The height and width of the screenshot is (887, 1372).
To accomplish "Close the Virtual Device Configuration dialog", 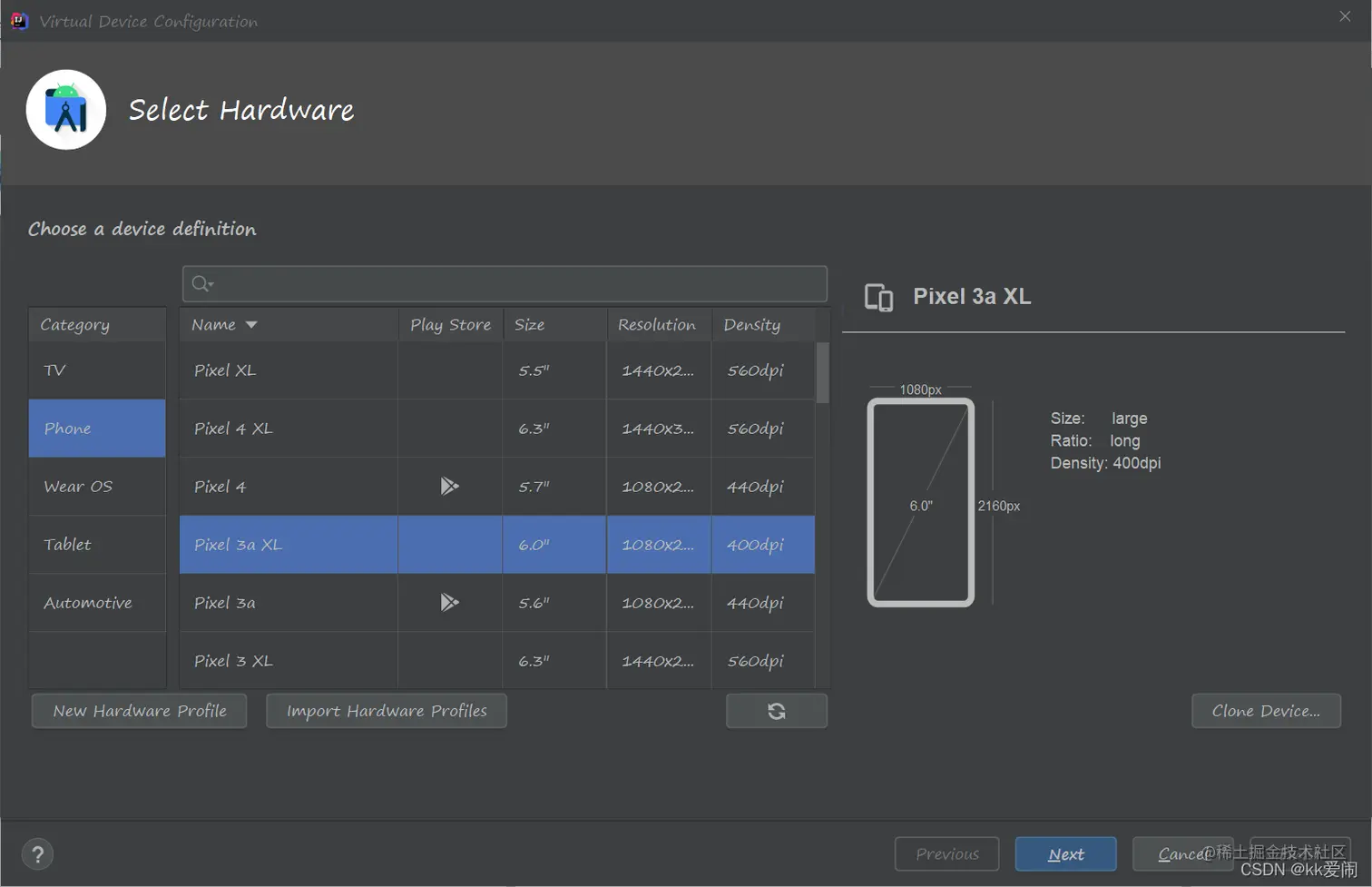I will tap(1345, 16).
